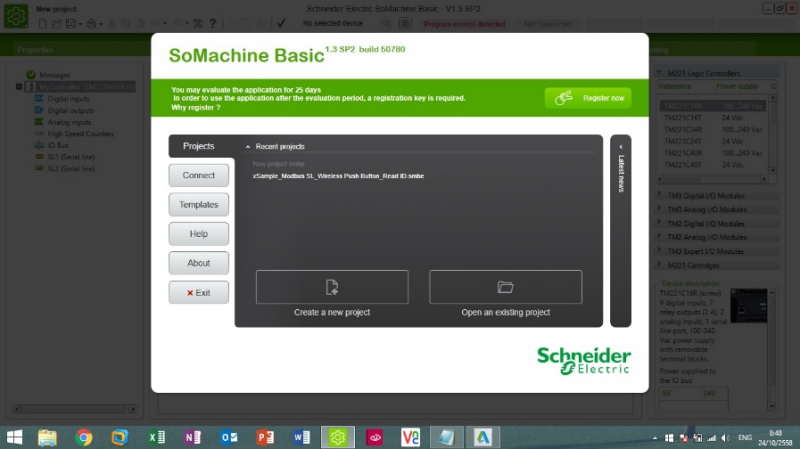Open the Save dropdown arrow in toolbar
Screen dimensions: 800x449
click(x=80, y=24)
